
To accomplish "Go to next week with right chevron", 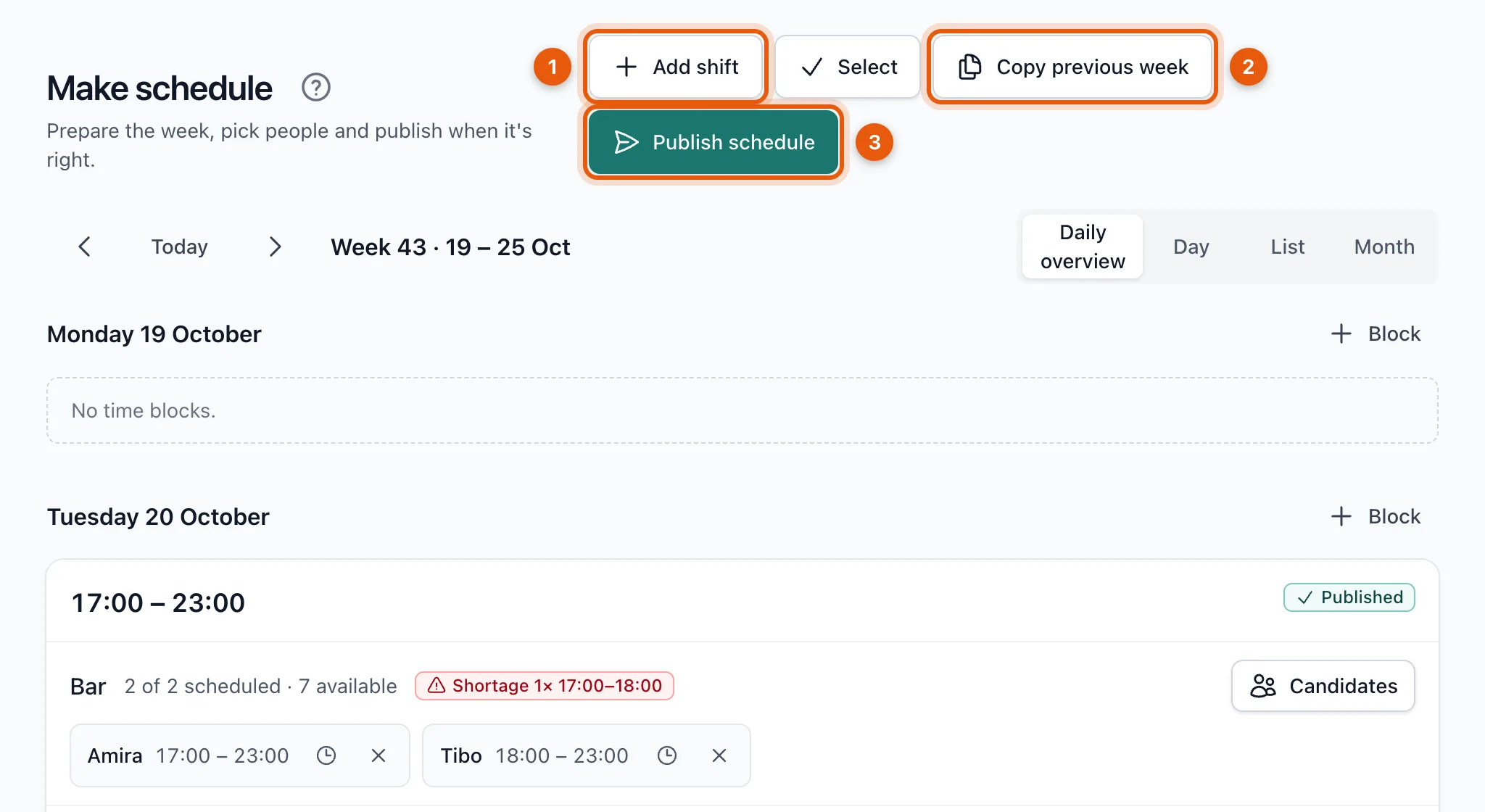I will pos(275,246).
